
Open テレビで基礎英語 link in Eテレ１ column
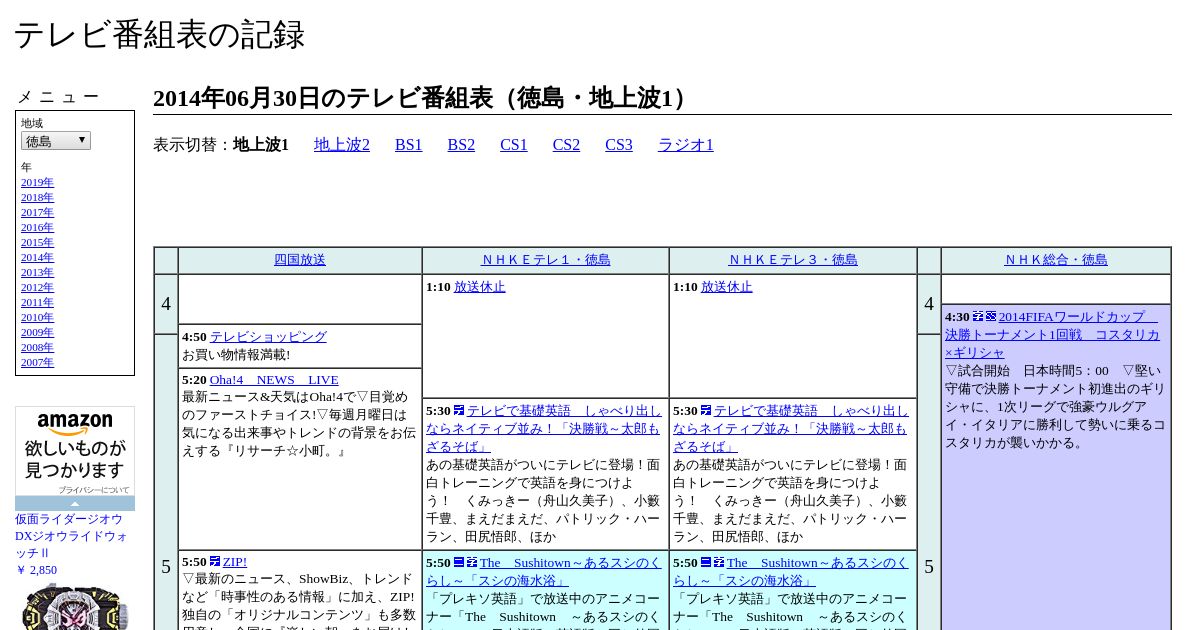[x=543, y=428]
